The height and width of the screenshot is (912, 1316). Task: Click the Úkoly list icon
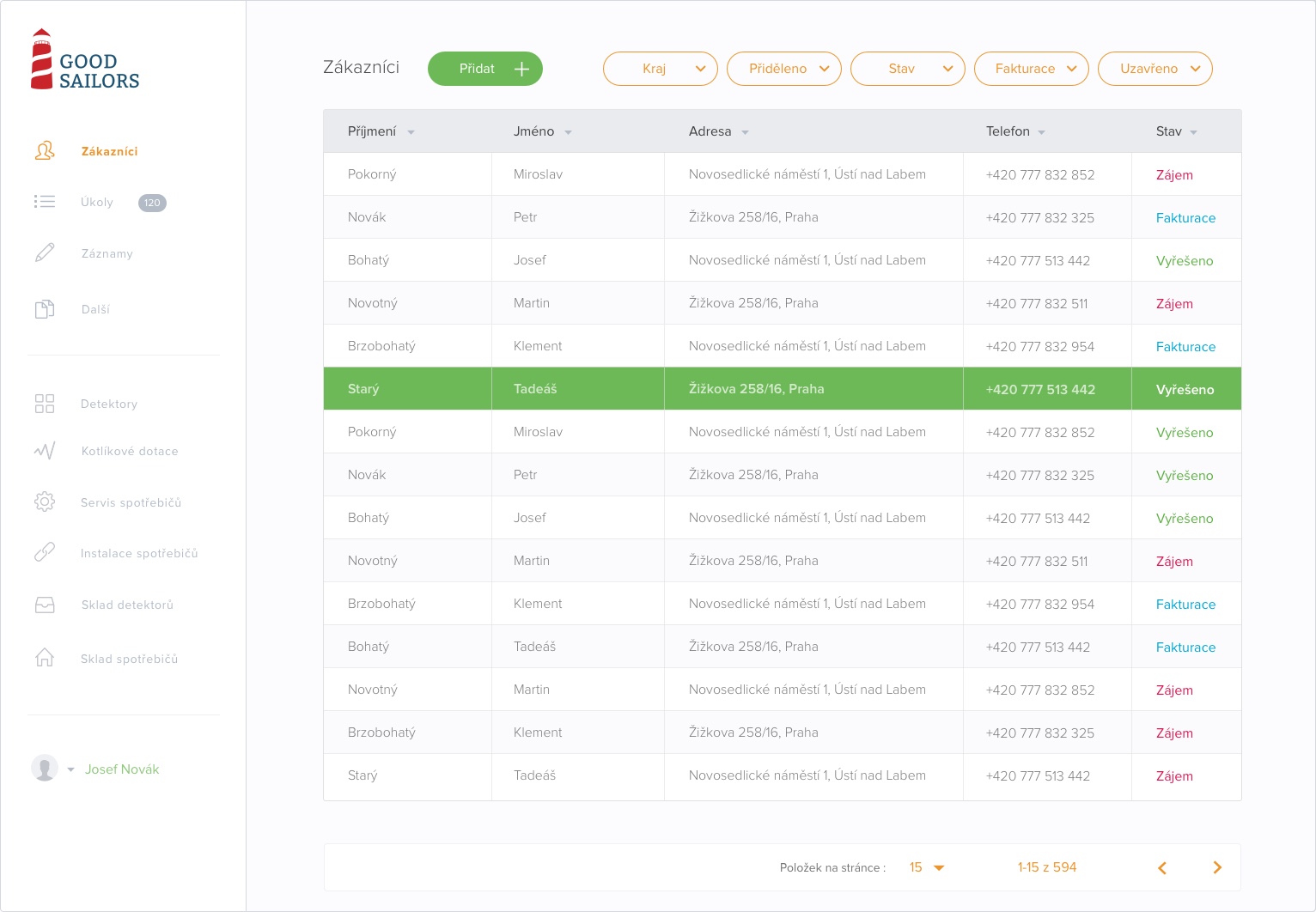[x=45, y=202]
